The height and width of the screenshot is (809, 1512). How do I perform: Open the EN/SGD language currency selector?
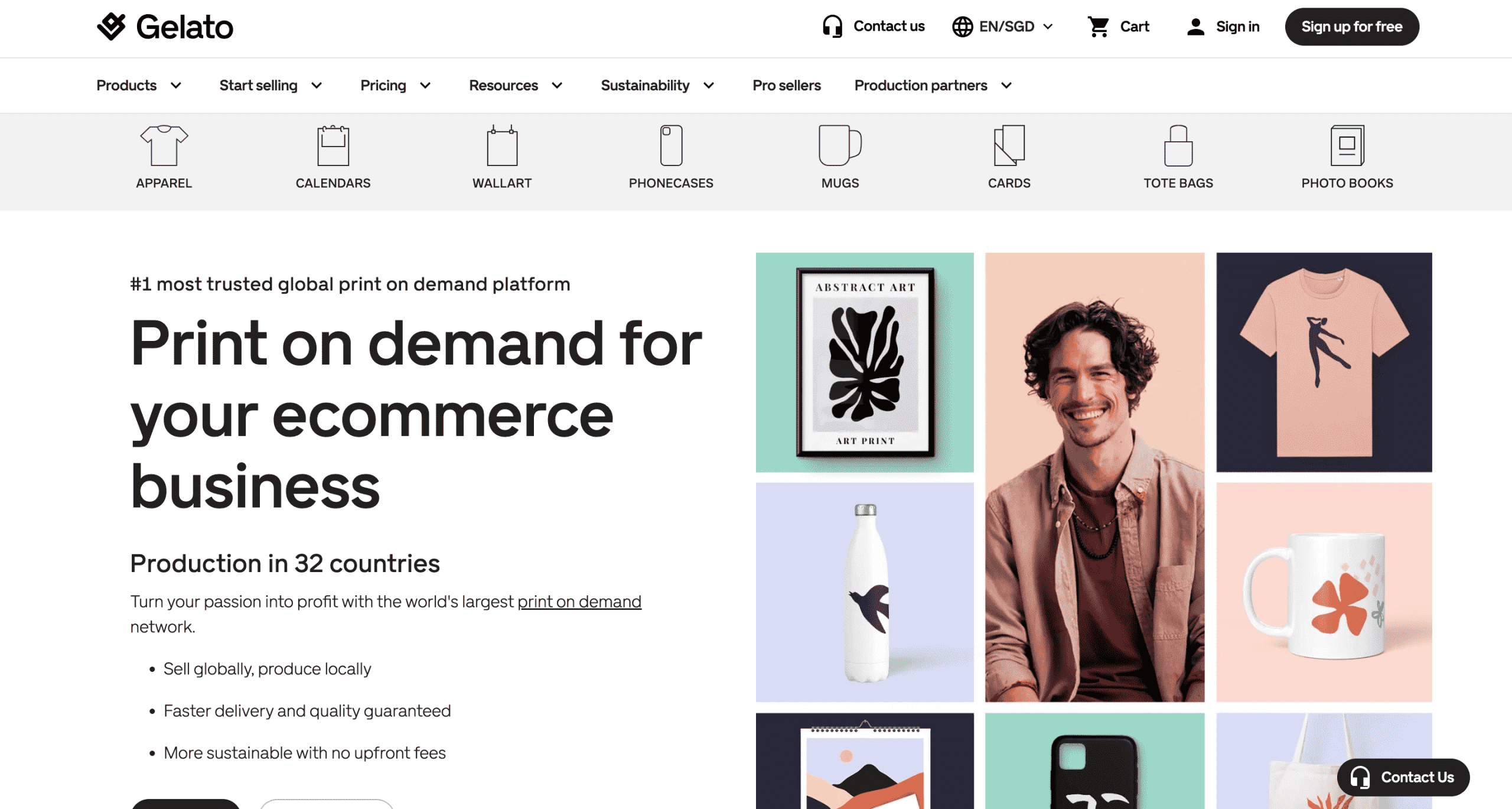1002,27
